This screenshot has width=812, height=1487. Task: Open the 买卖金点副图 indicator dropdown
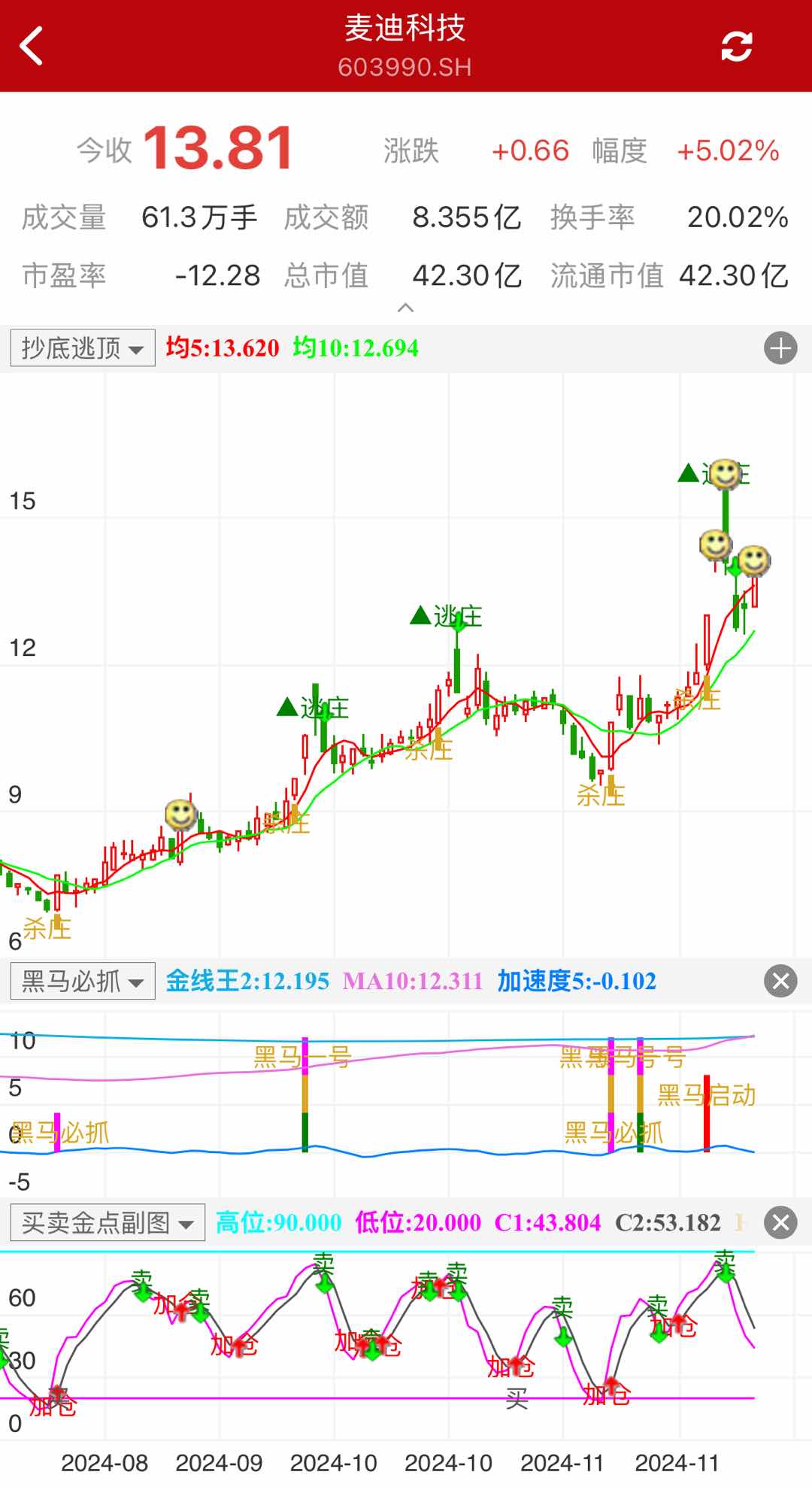108,1222
